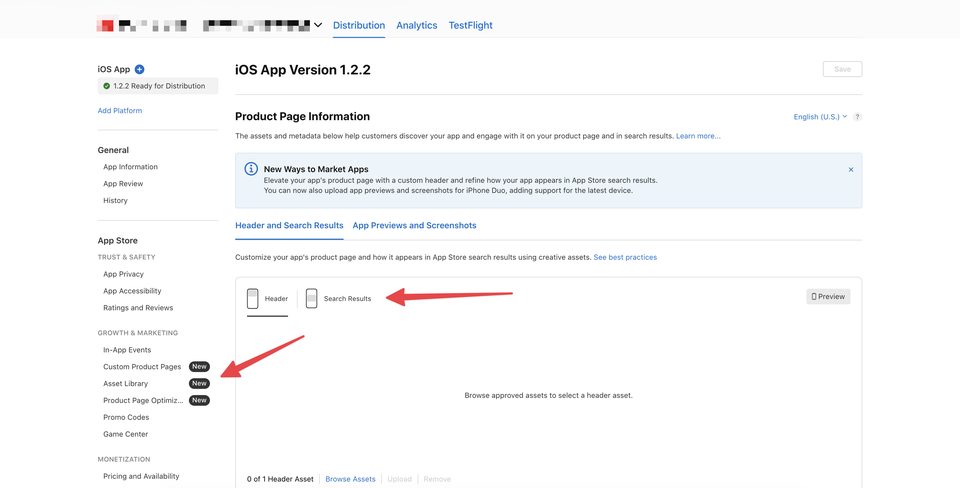
Task: Open the app selector dropdown chevron in the top bar
Action: [318, 25]
